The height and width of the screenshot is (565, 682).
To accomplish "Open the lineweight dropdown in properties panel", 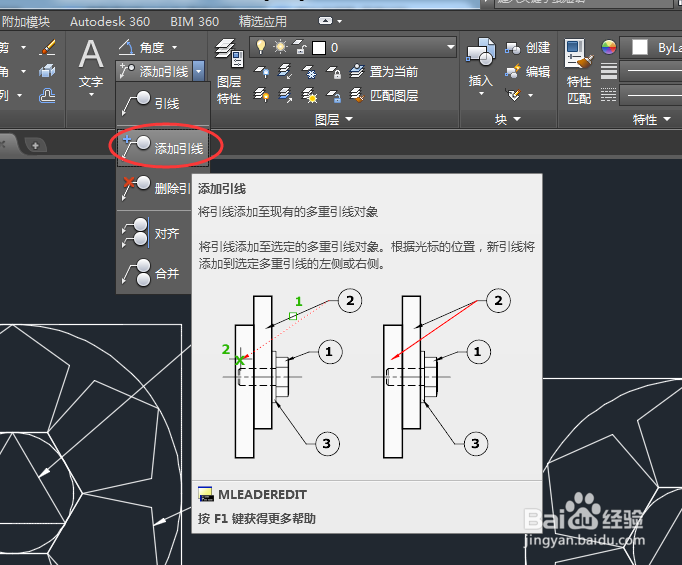I will [x=651, y=71].
